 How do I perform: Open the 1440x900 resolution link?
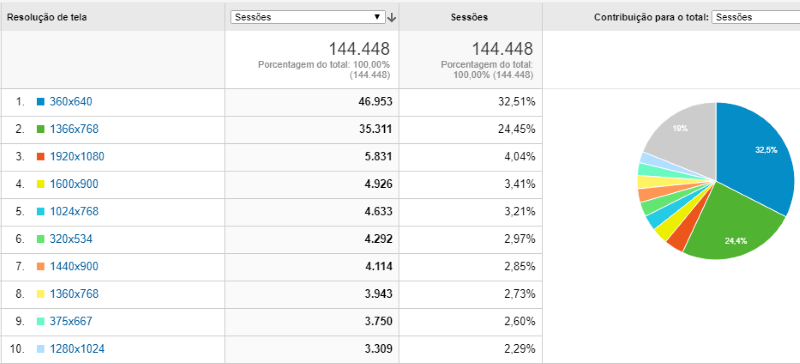[x=74, y=267]
